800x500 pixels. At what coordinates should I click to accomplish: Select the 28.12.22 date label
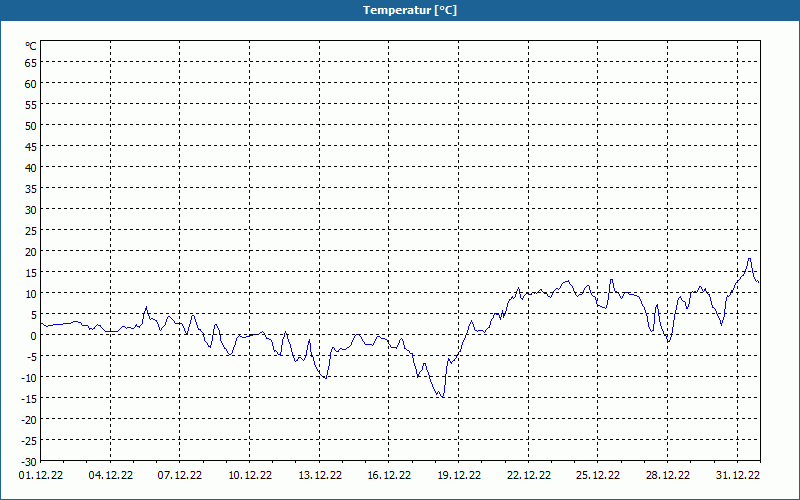[667, 475]
